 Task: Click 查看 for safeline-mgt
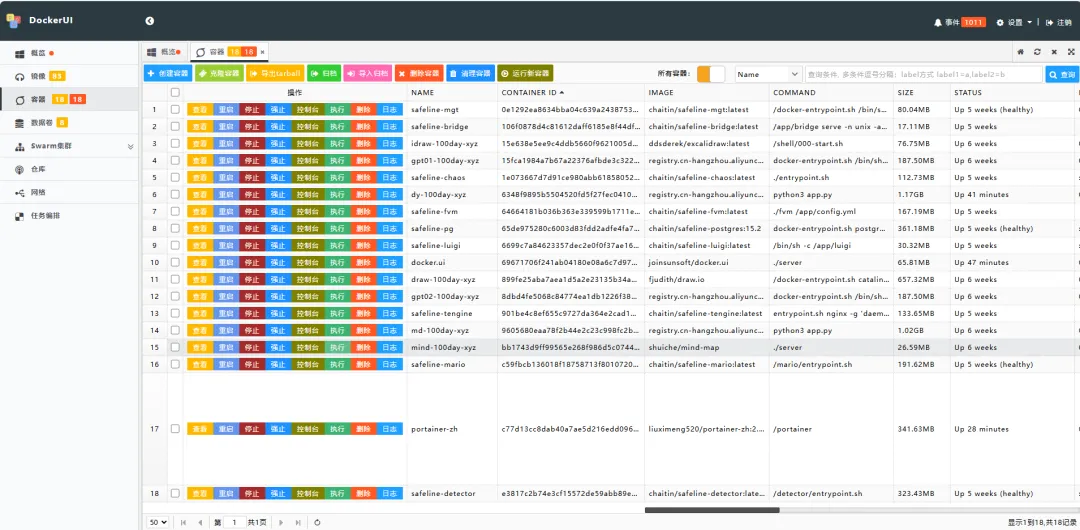(200, 110)
